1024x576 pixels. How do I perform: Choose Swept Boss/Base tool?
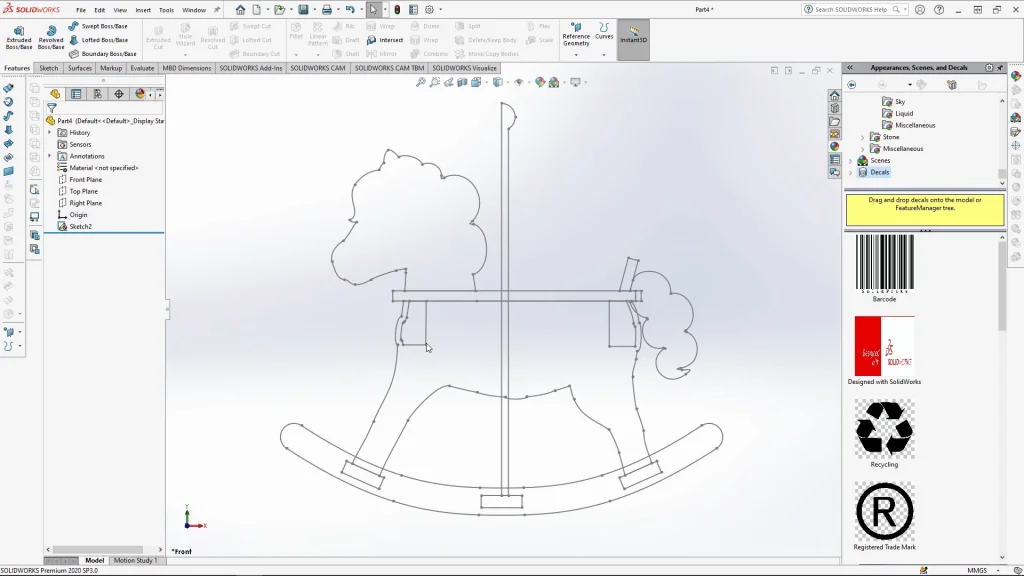pyautogui.click(x=98, y=26)
